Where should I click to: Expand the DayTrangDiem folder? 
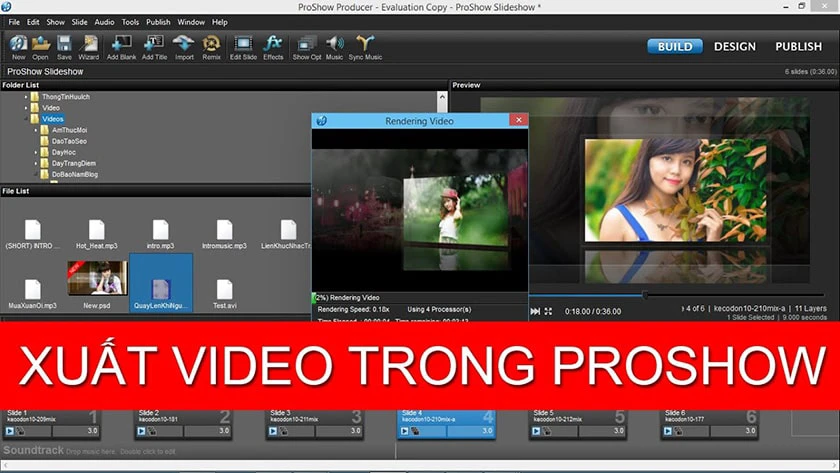coord(36,163)
